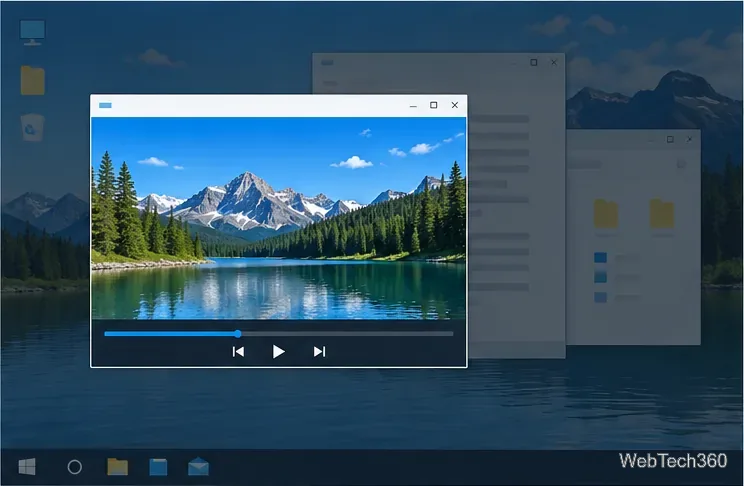744x486 pixels.
Task: Open the This PC desktop icon
Action: [32, 32]
